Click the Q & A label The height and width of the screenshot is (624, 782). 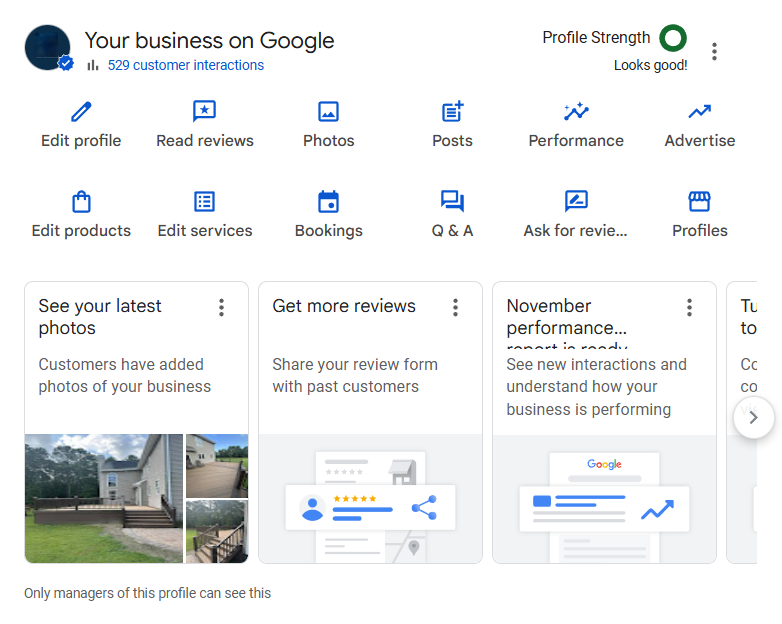point(452,230)
